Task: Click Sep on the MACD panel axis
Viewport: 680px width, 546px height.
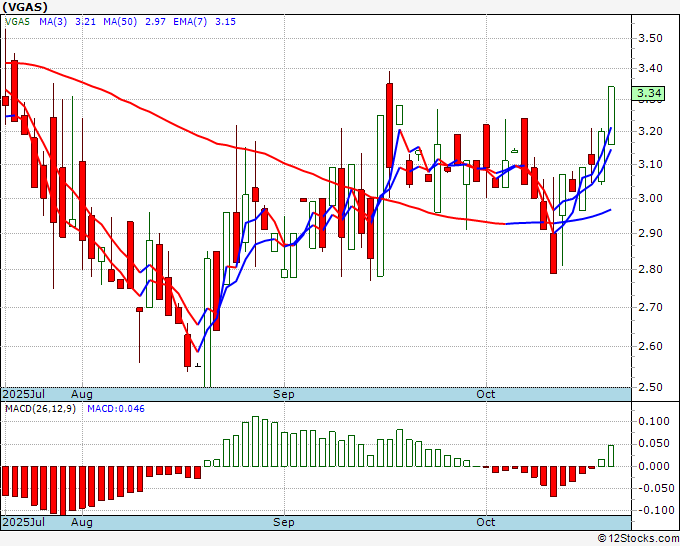Action: pos(284,522)
